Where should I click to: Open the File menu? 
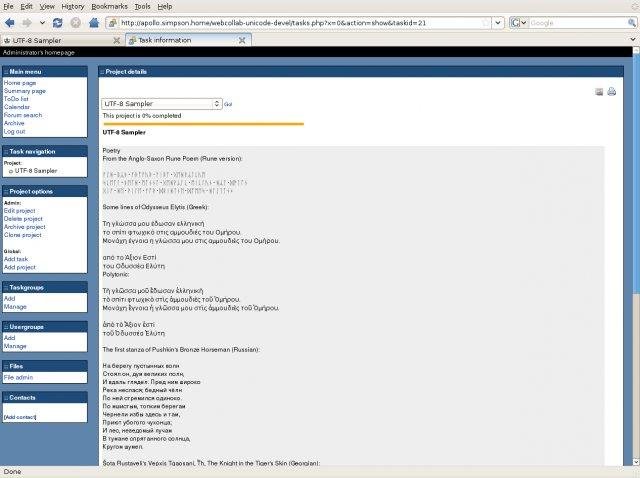[8, 7]
